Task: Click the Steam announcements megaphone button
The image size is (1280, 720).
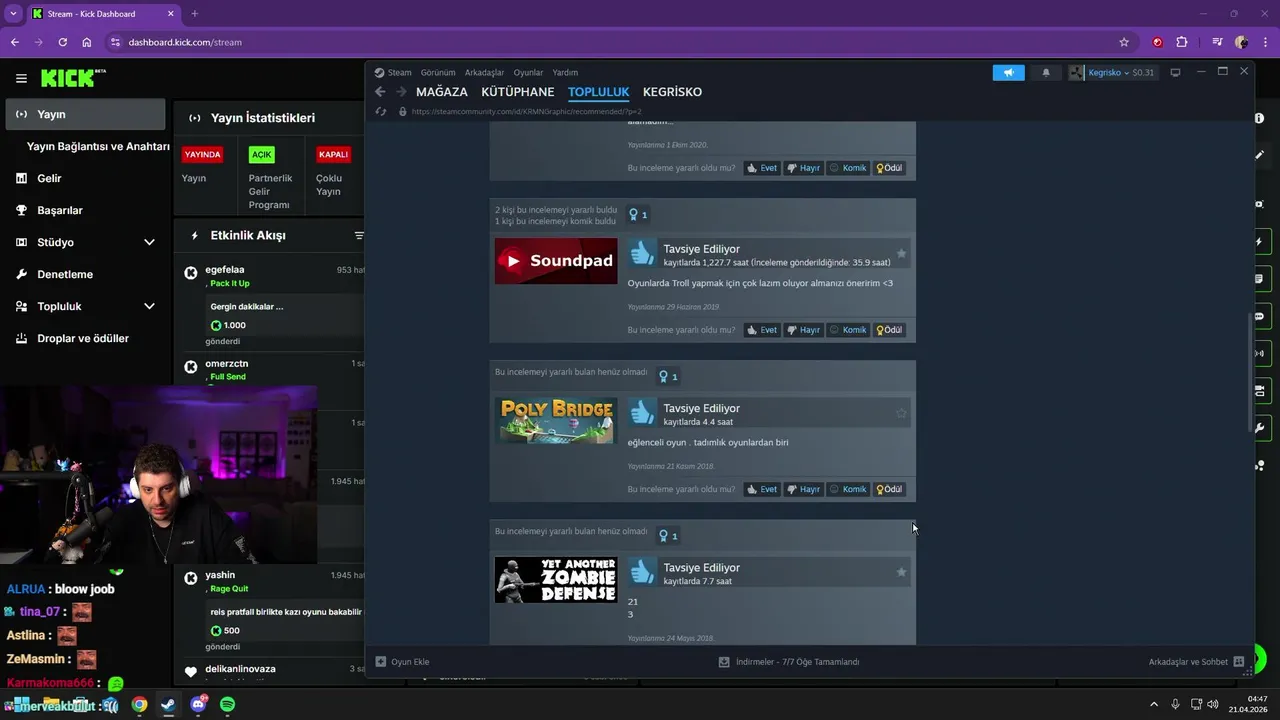Action: (x=1008, y=72)
